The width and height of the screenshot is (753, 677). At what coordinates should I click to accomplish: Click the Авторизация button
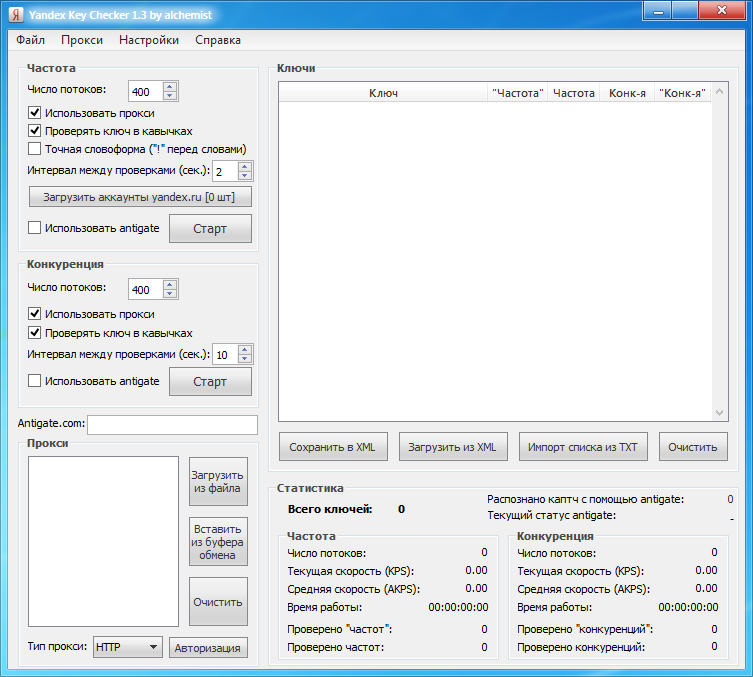(x=208, y=648)
